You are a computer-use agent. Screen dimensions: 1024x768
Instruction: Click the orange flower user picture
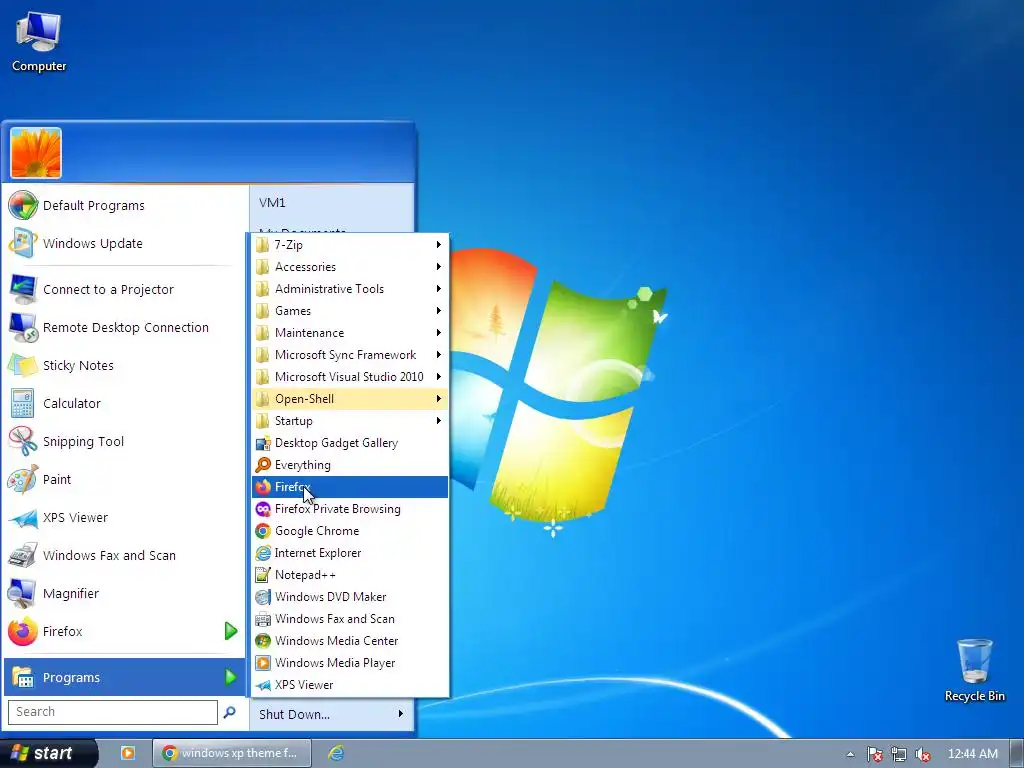tap(36, 153)
